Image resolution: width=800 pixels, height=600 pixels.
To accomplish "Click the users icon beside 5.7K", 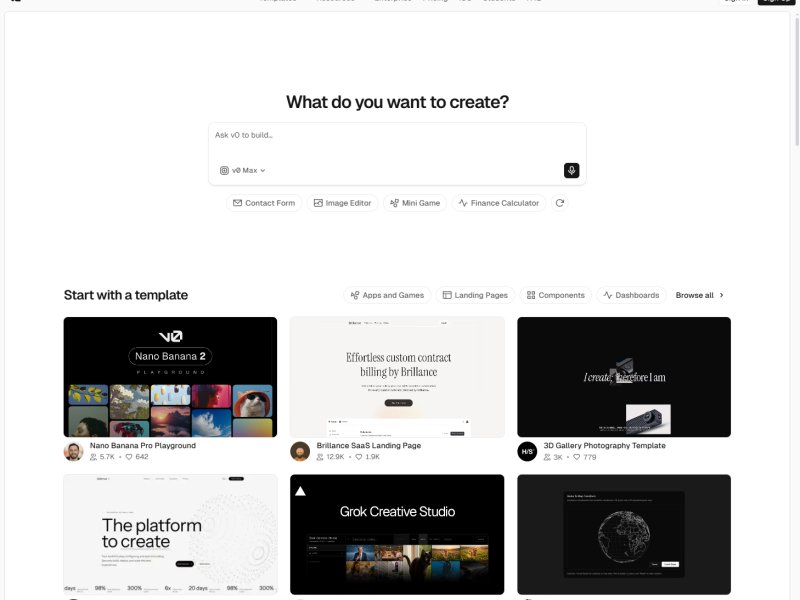I will tap(93, 457).
